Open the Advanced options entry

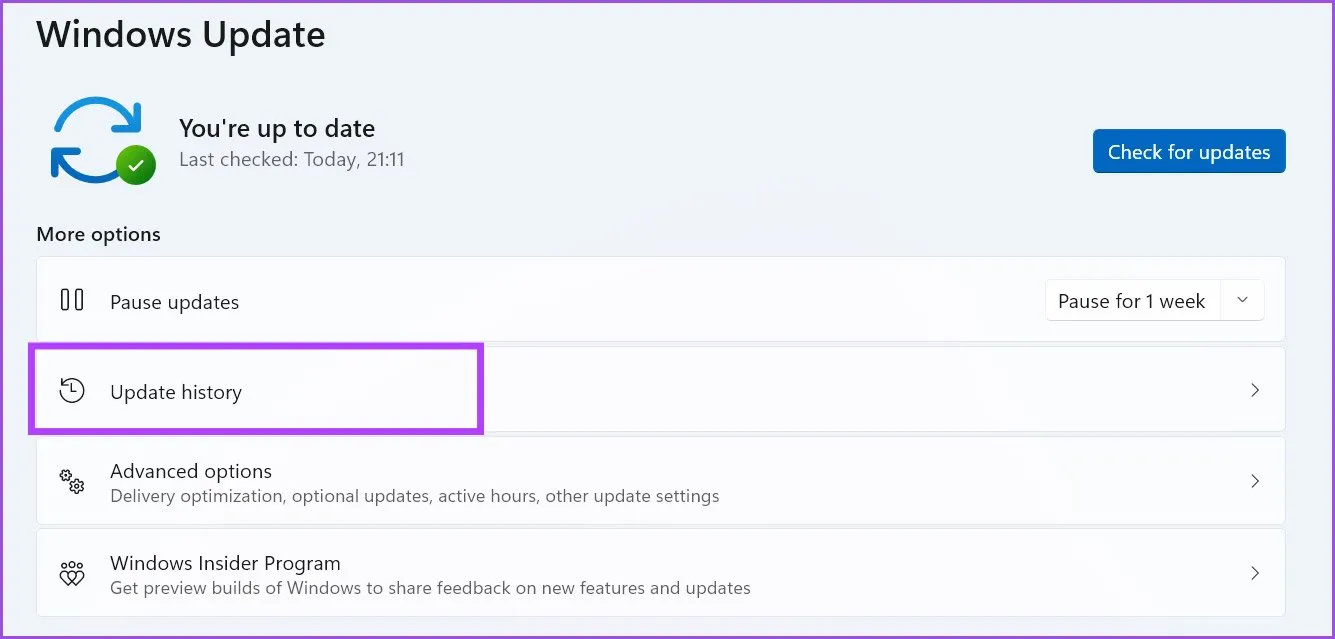[191, 471]
